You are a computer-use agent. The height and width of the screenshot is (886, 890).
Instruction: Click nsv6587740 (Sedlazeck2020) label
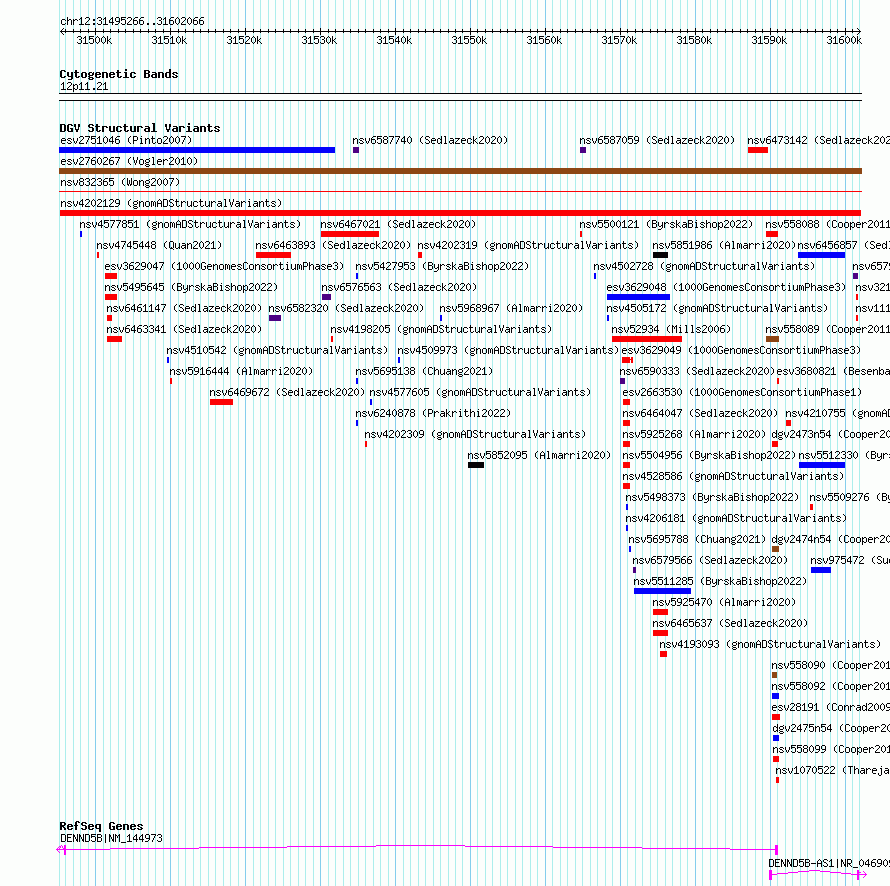(x=430, y=140)
